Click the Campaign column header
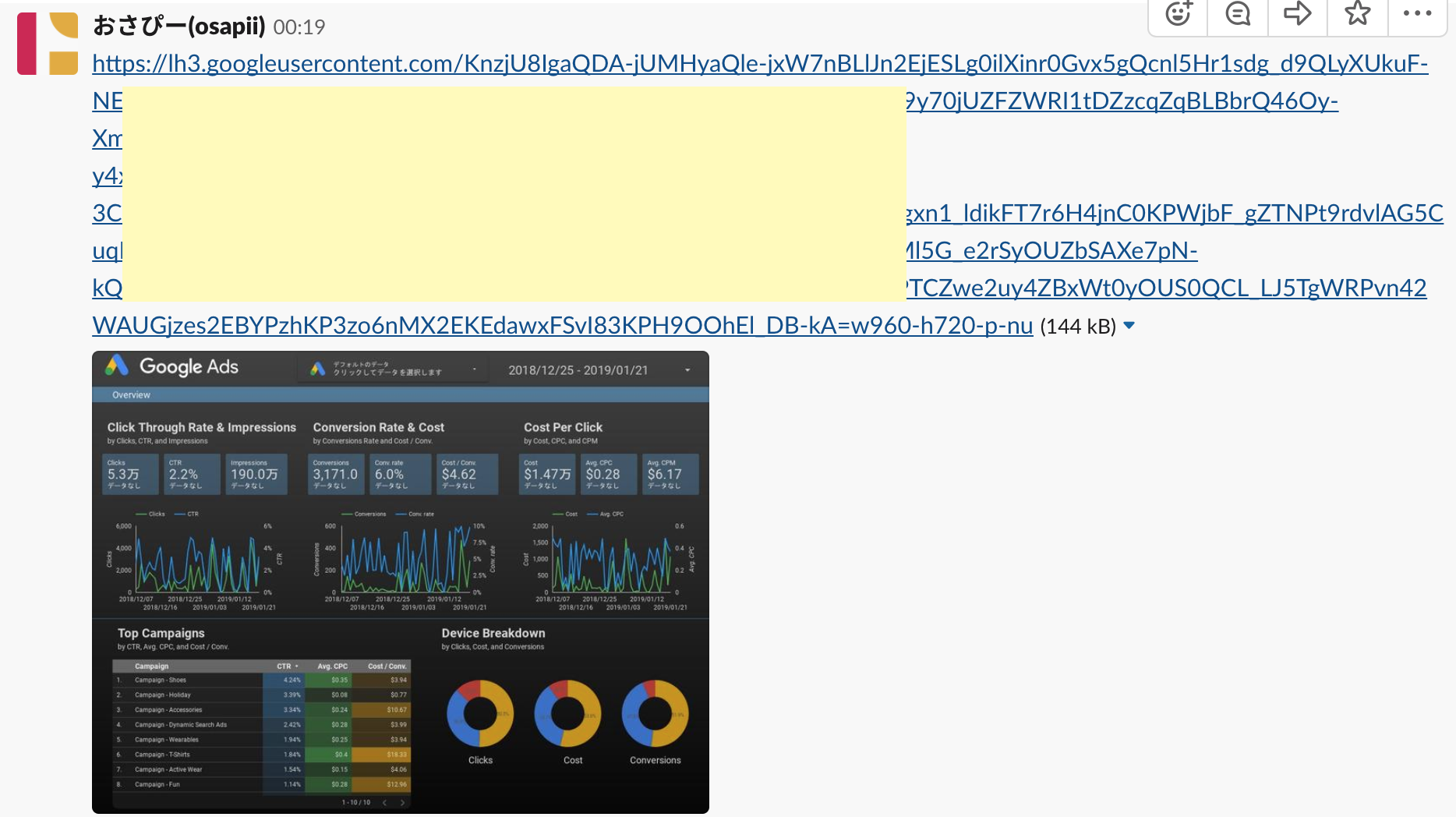Viewport: 1456px width, 831px height. click(152, 667)
